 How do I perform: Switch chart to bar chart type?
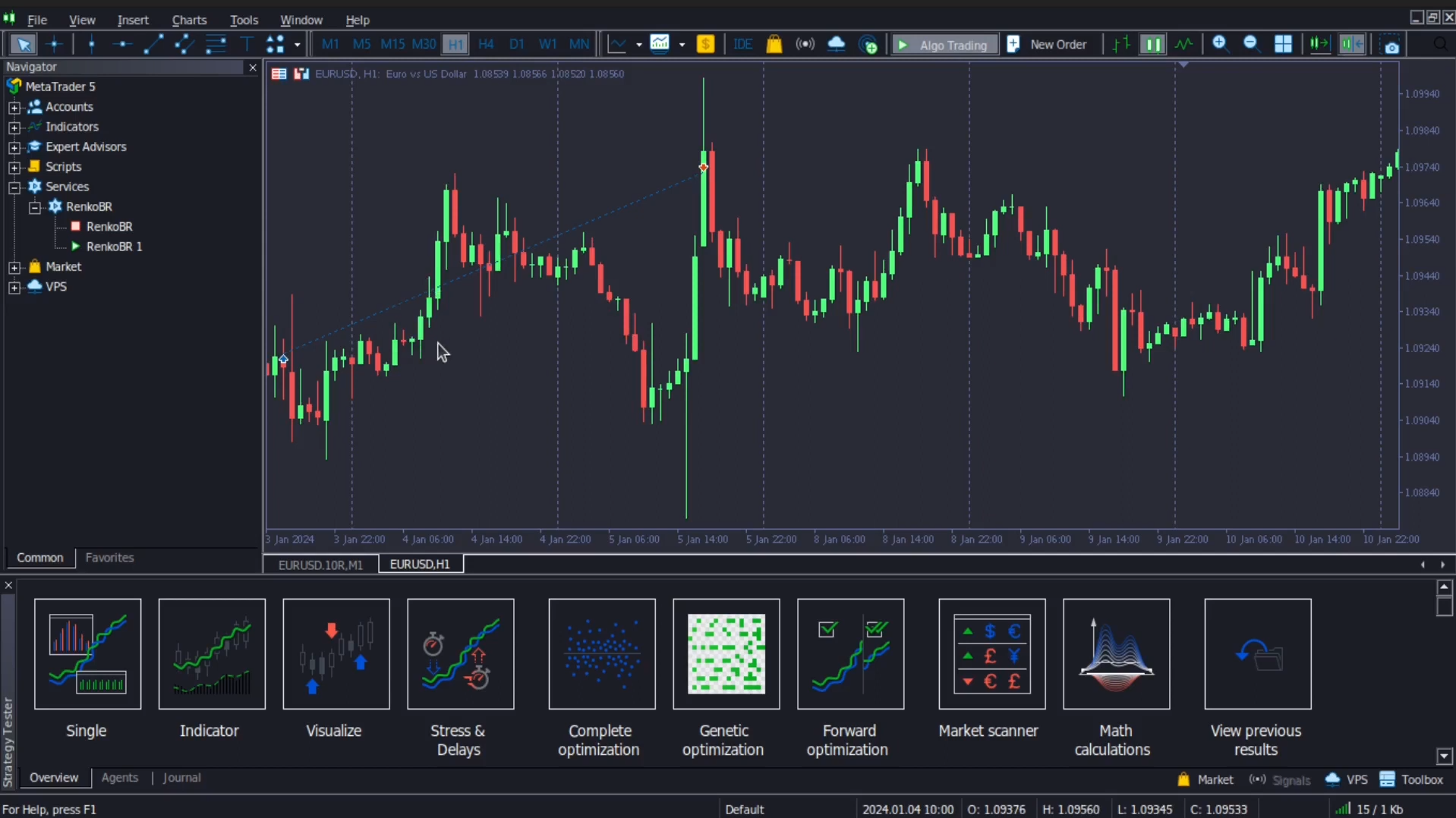pyautogui.click(x=1121, y=44)
